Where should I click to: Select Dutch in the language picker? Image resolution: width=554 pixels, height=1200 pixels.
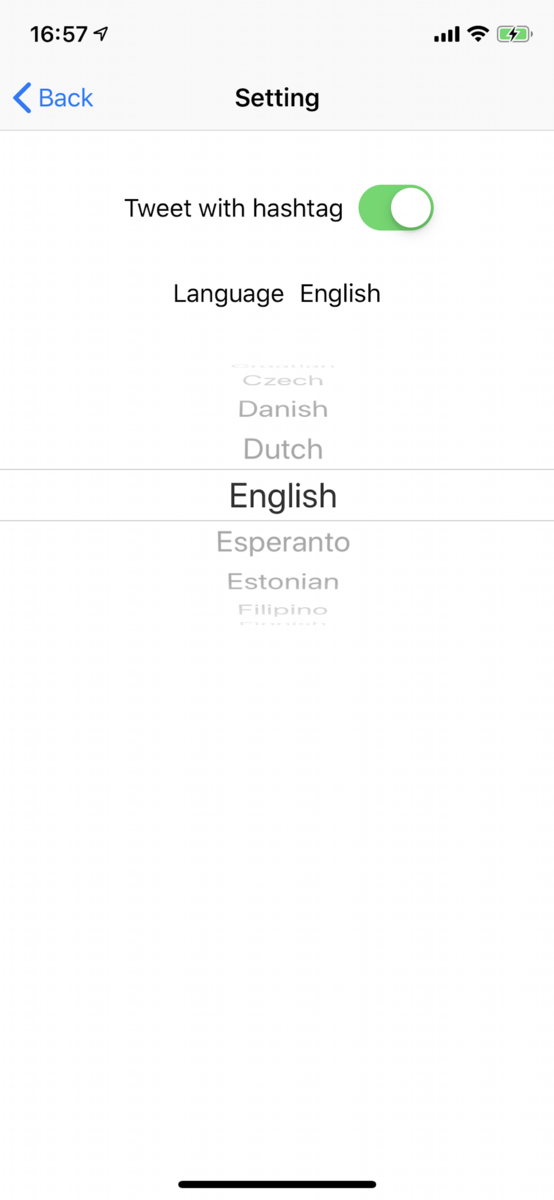283,449
